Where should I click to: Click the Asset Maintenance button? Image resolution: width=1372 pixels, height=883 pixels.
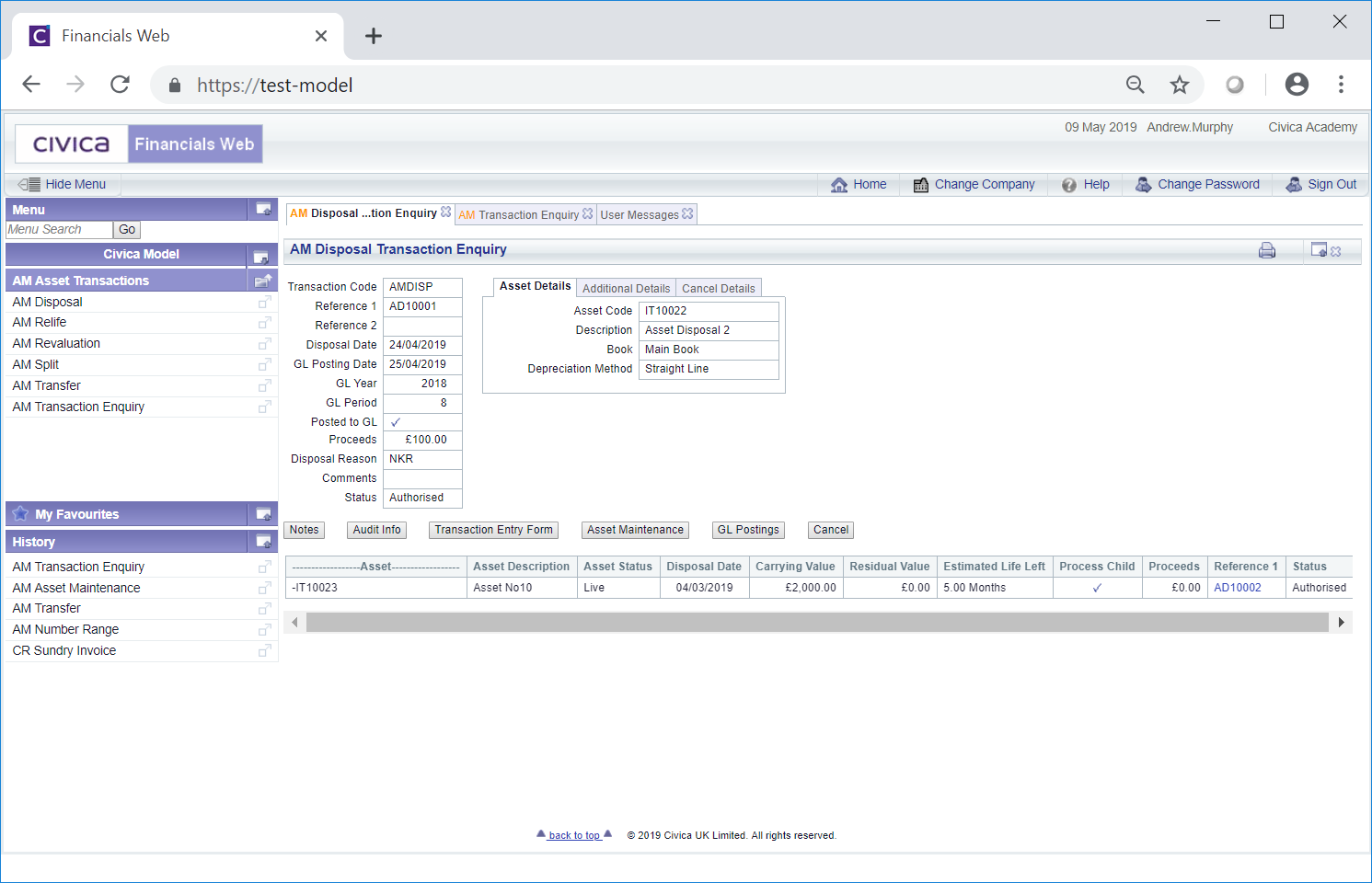pyautogui.click(x=636, y=530)
